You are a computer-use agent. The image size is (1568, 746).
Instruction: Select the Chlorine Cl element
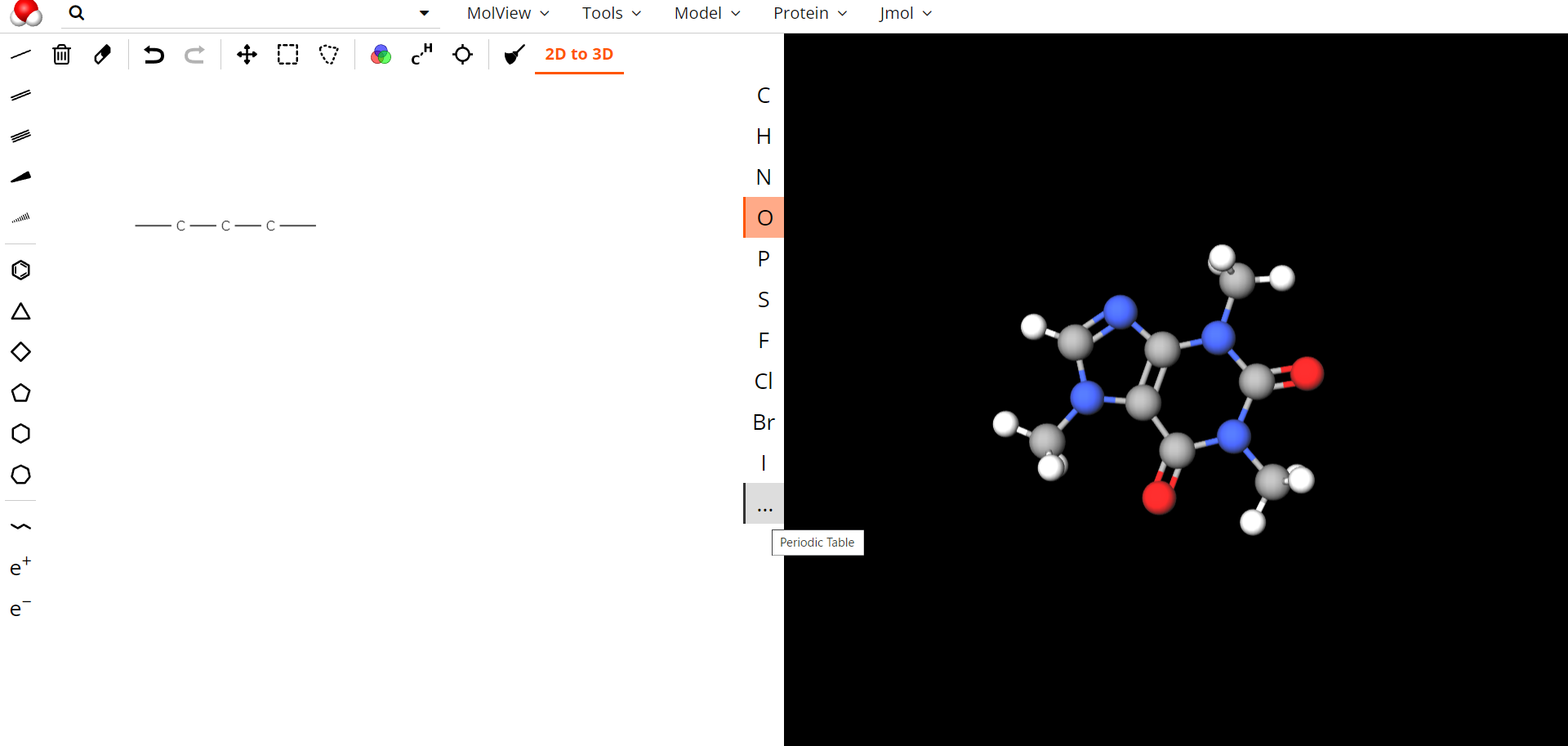coord(764,382)
